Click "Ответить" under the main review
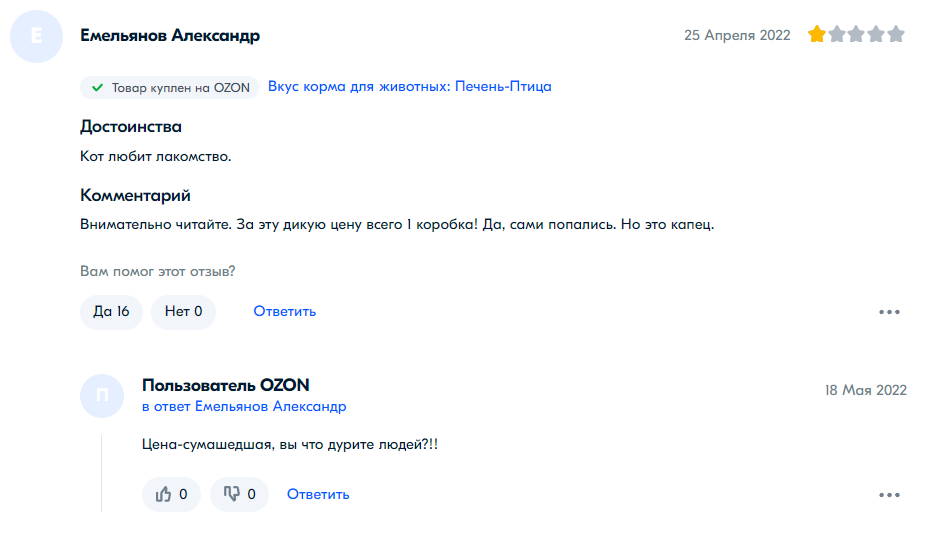This screenshot has height=537, width=927. [x=284, y=312]
